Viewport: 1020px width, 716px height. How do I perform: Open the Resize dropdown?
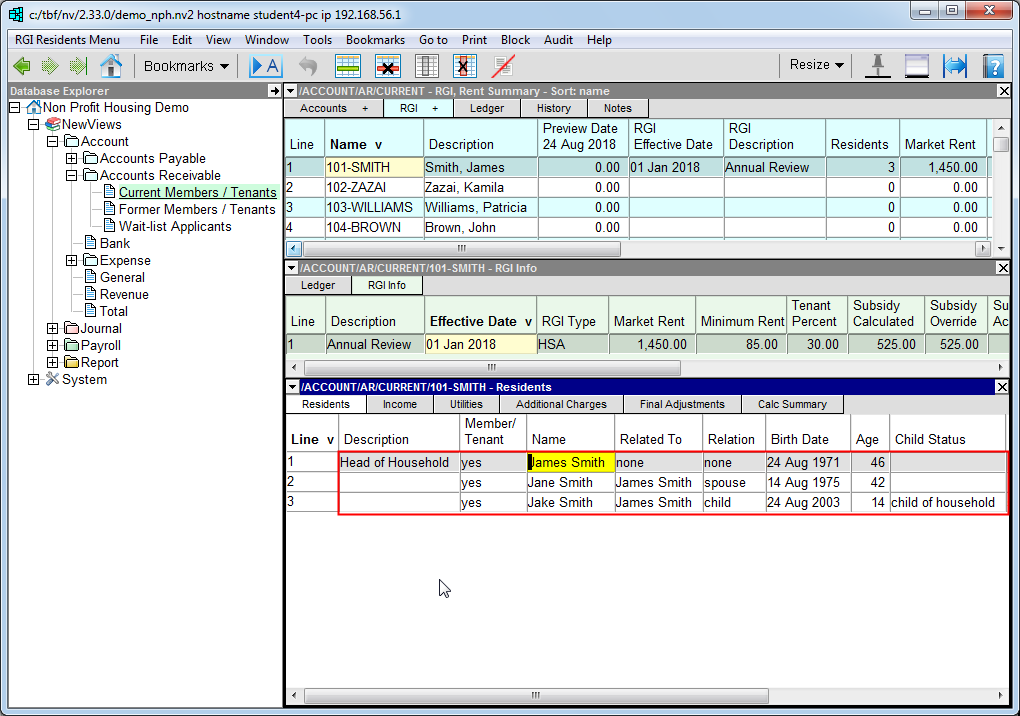[816, 65]
